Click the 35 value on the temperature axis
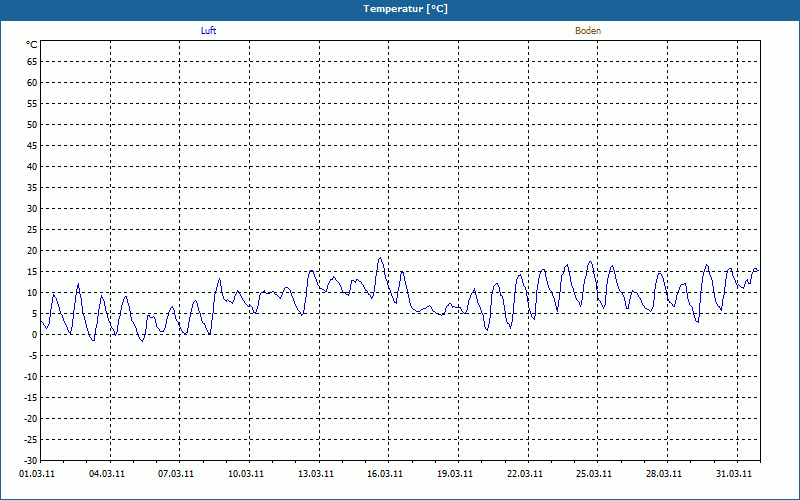Image resolution: width=800 pixels, height=500 pixels. 32,188
